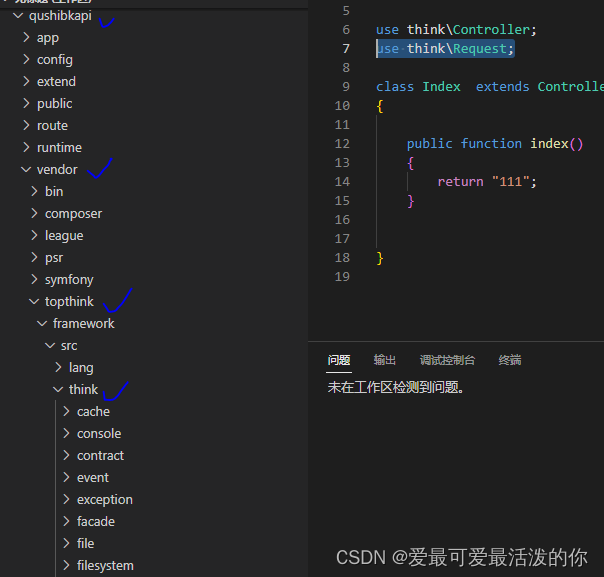Image resolution: width=604 pixels, height=577 pixels.
Task: Click line number 12 in gutter
Action: (342, 144)
